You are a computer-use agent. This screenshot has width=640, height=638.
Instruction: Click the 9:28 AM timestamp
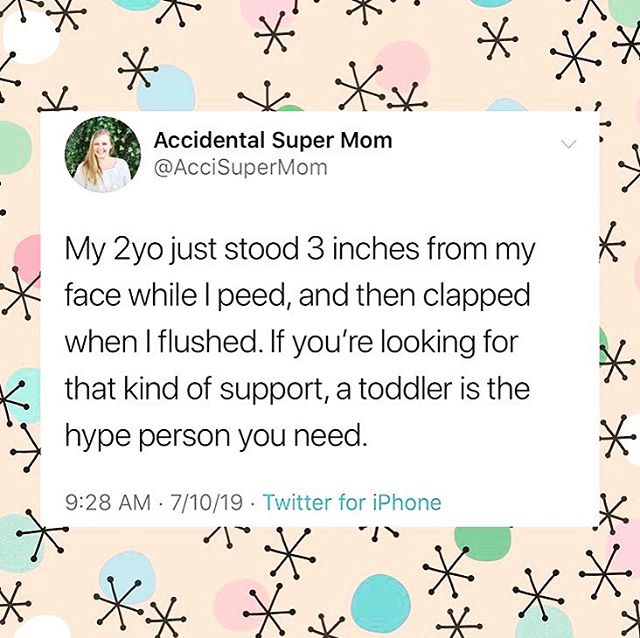pyautogui.click(x=106, y=501)
